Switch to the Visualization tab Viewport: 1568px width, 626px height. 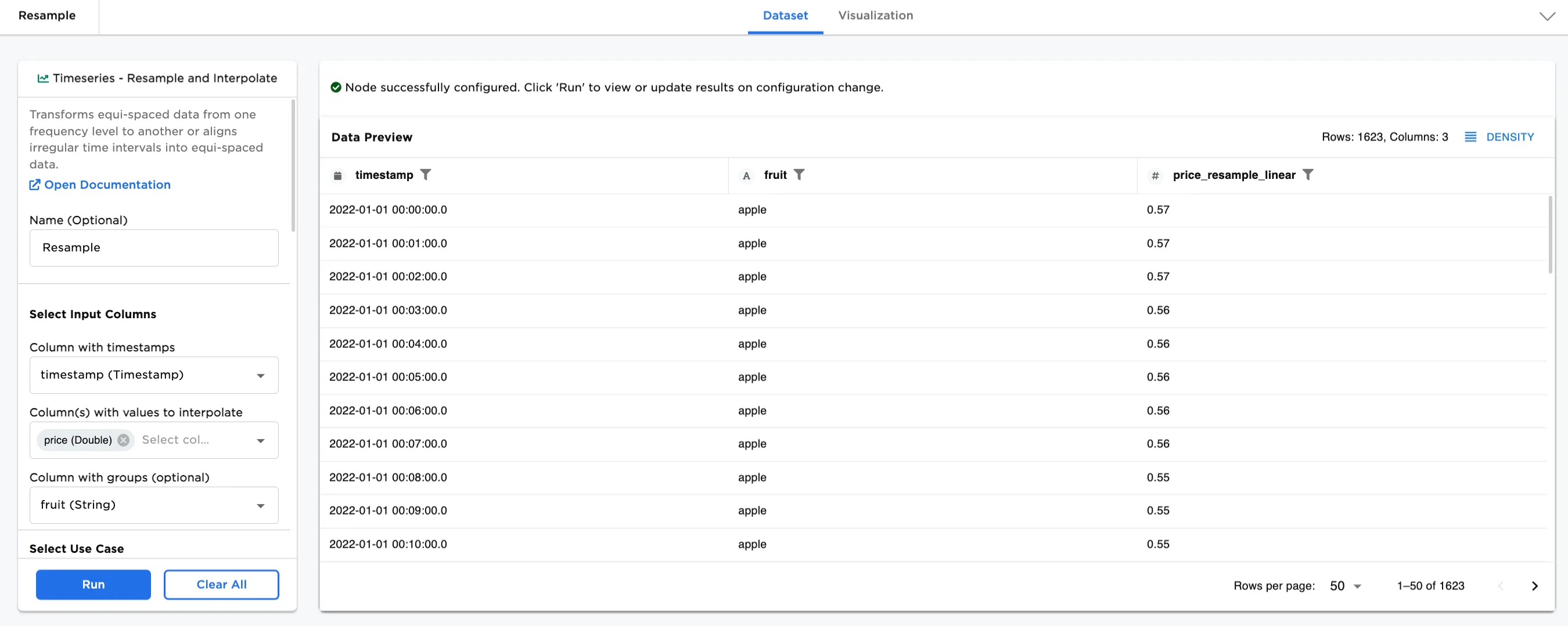point(875,16)
